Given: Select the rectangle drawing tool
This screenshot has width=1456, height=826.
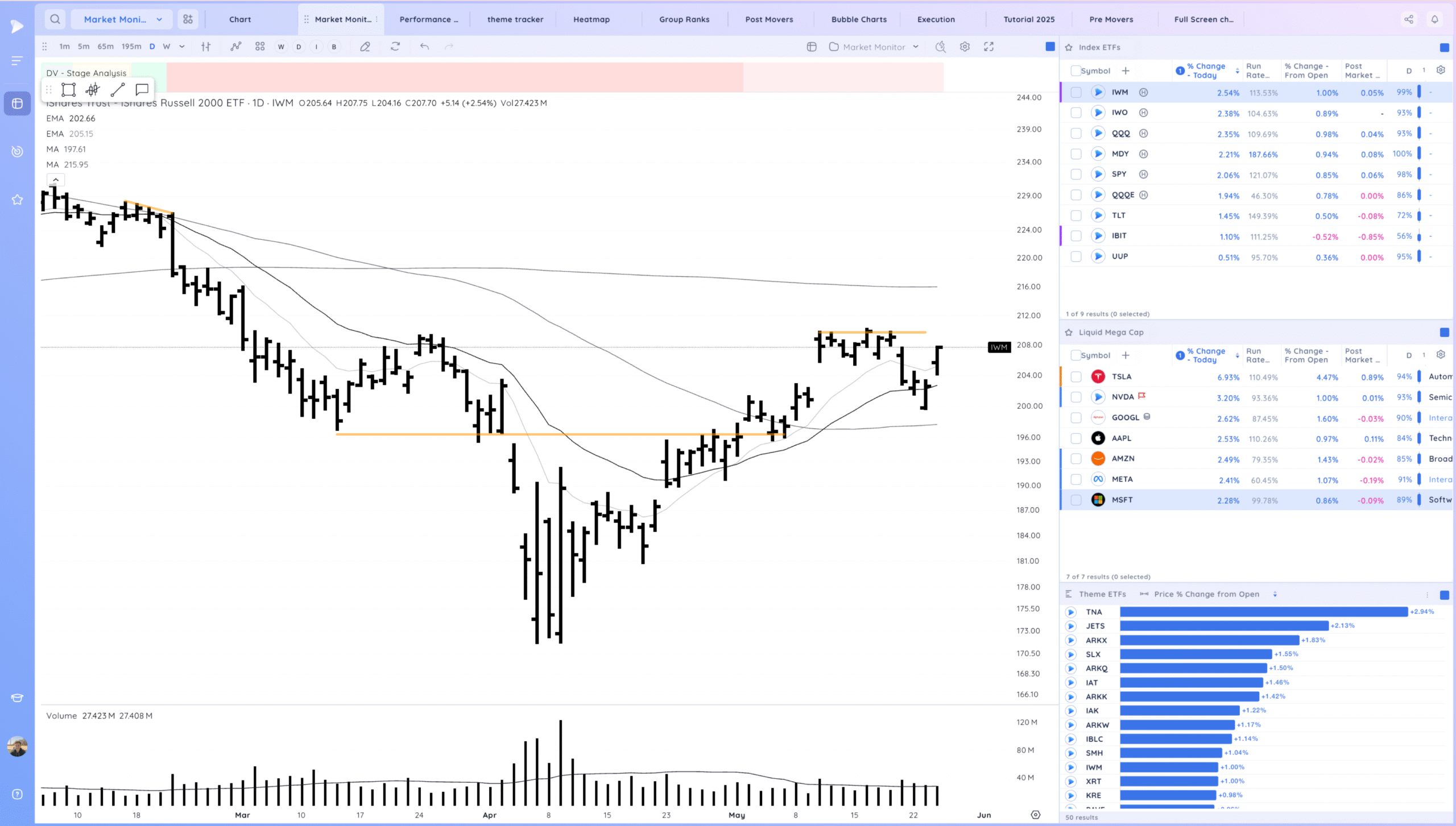Looking at the screenshot, I should pos(68,89).
